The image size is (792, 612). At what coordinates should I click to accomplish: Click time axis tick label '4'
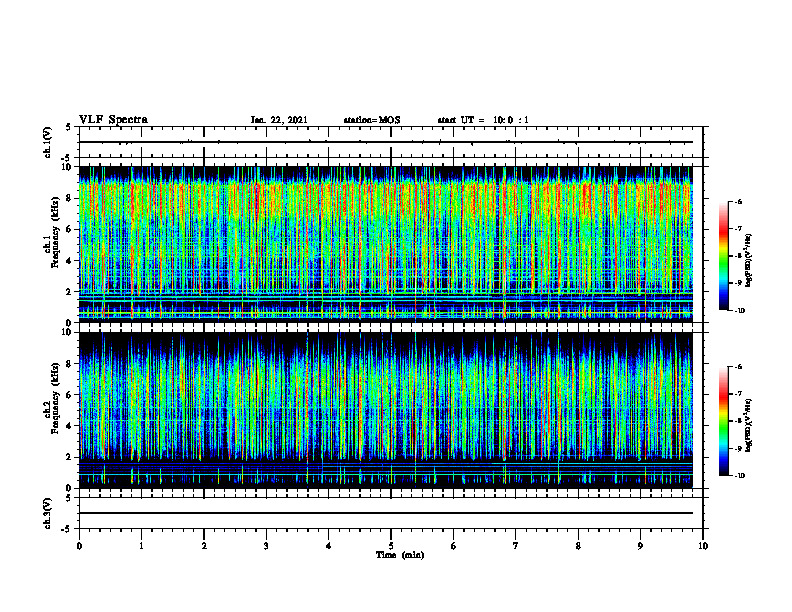point(329,546)
